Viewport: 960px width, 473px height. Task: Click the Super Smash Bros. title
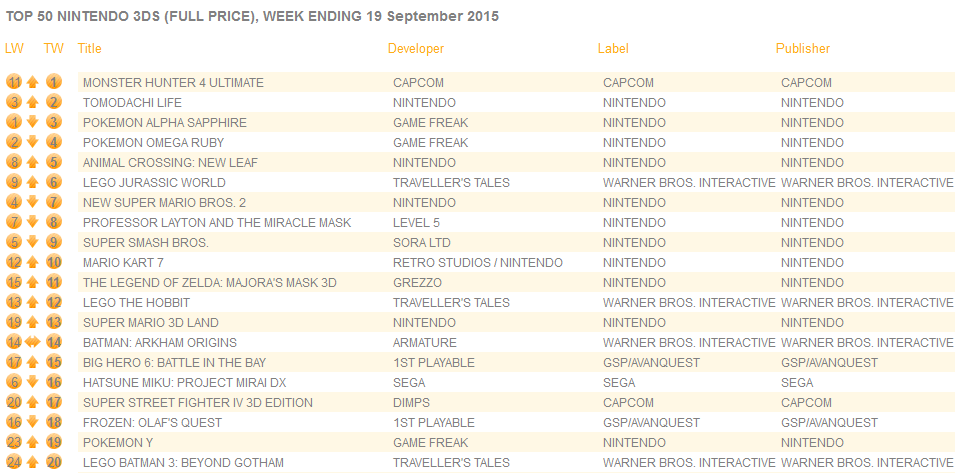(146, 242)
